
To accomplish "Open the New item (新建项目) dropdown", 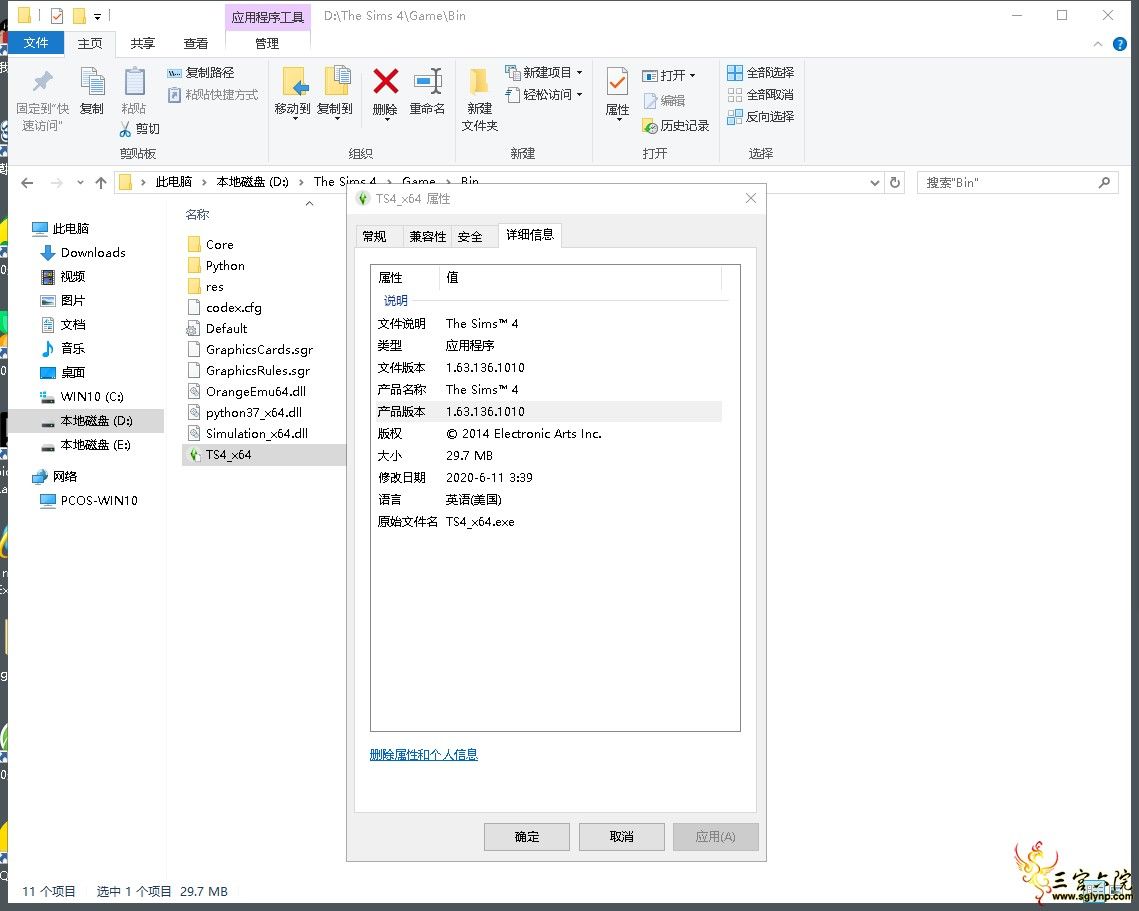I will pyautogui.click(x=544, y=73).
